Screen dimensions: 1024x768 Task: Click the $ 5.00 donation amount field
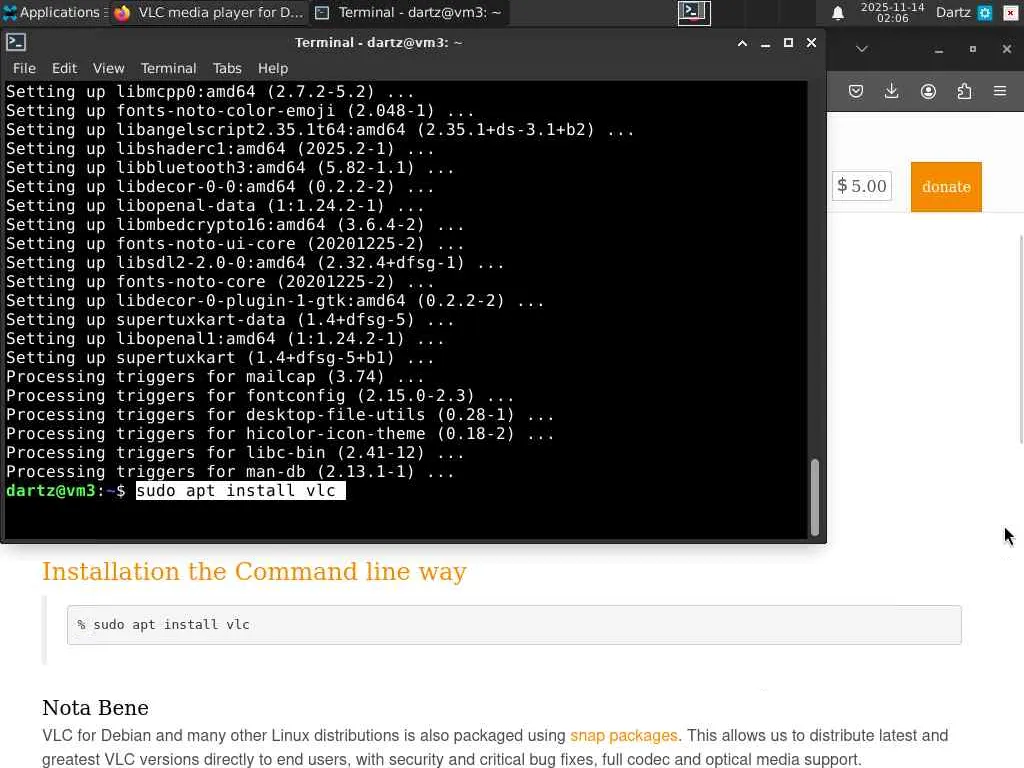(x=862, y=186)
